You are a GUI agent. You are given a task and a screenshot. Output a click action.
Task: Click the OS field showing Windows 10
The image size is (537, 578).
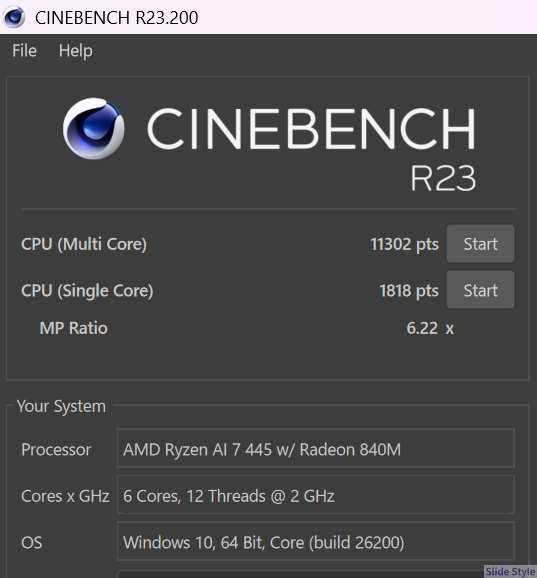(315, 541)
